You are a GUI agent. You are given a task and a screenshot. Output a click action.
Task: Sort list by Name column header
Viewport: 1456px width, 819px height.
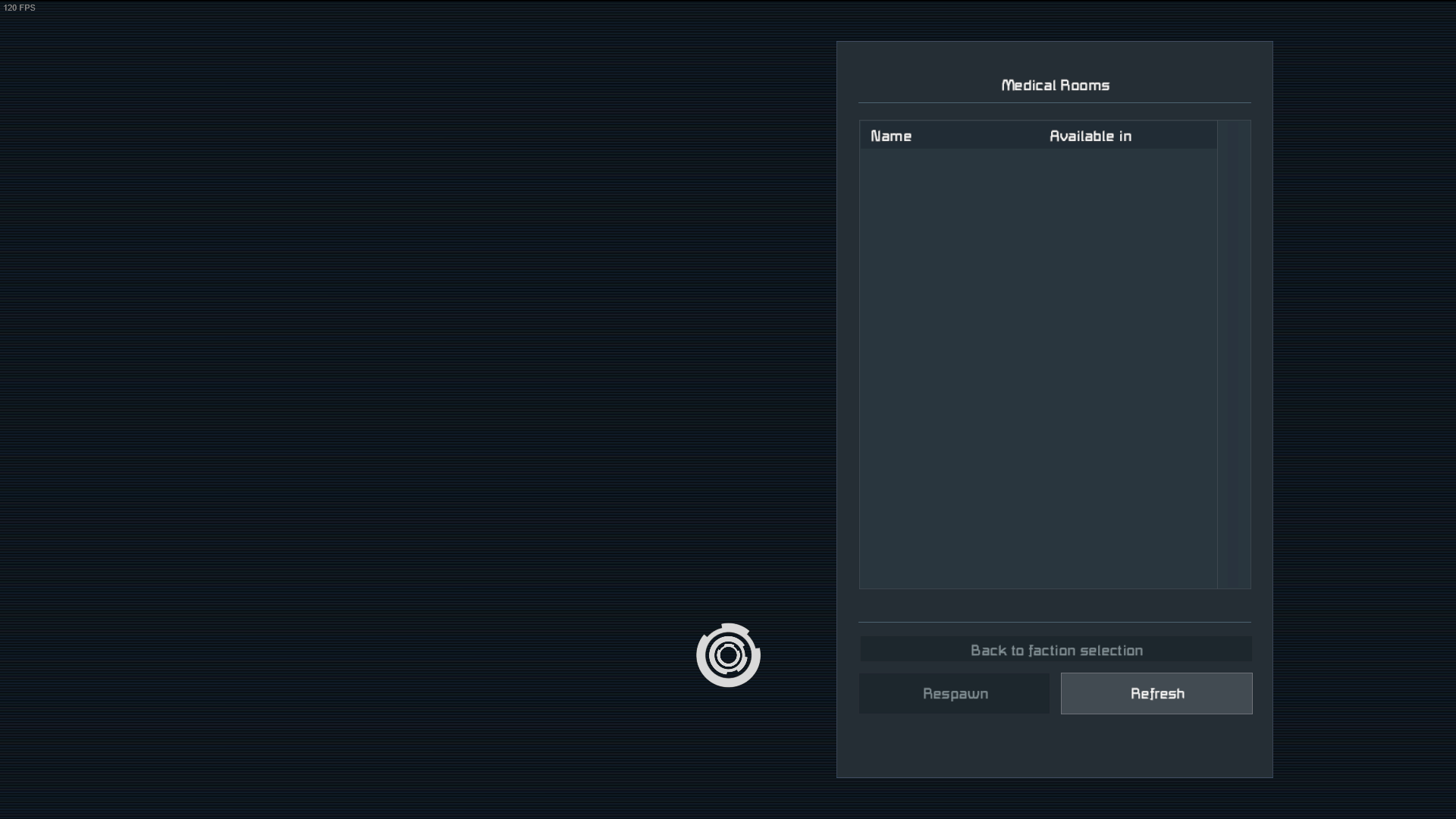click(891, 136)
